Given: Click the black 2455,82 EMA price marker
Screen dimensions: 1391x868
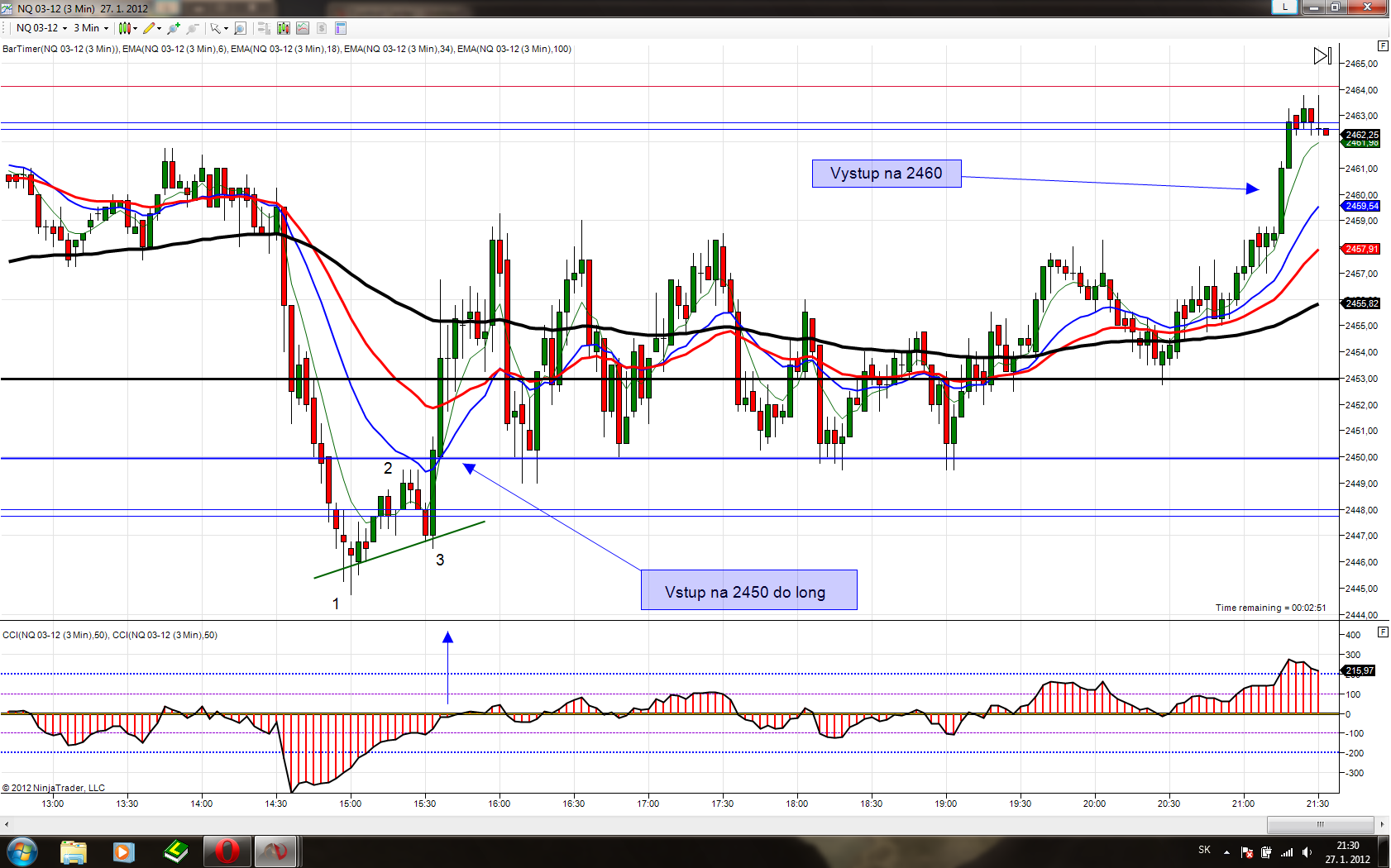Looking at the screenshot, I should pyautogui.click(x=1361, y=303).
